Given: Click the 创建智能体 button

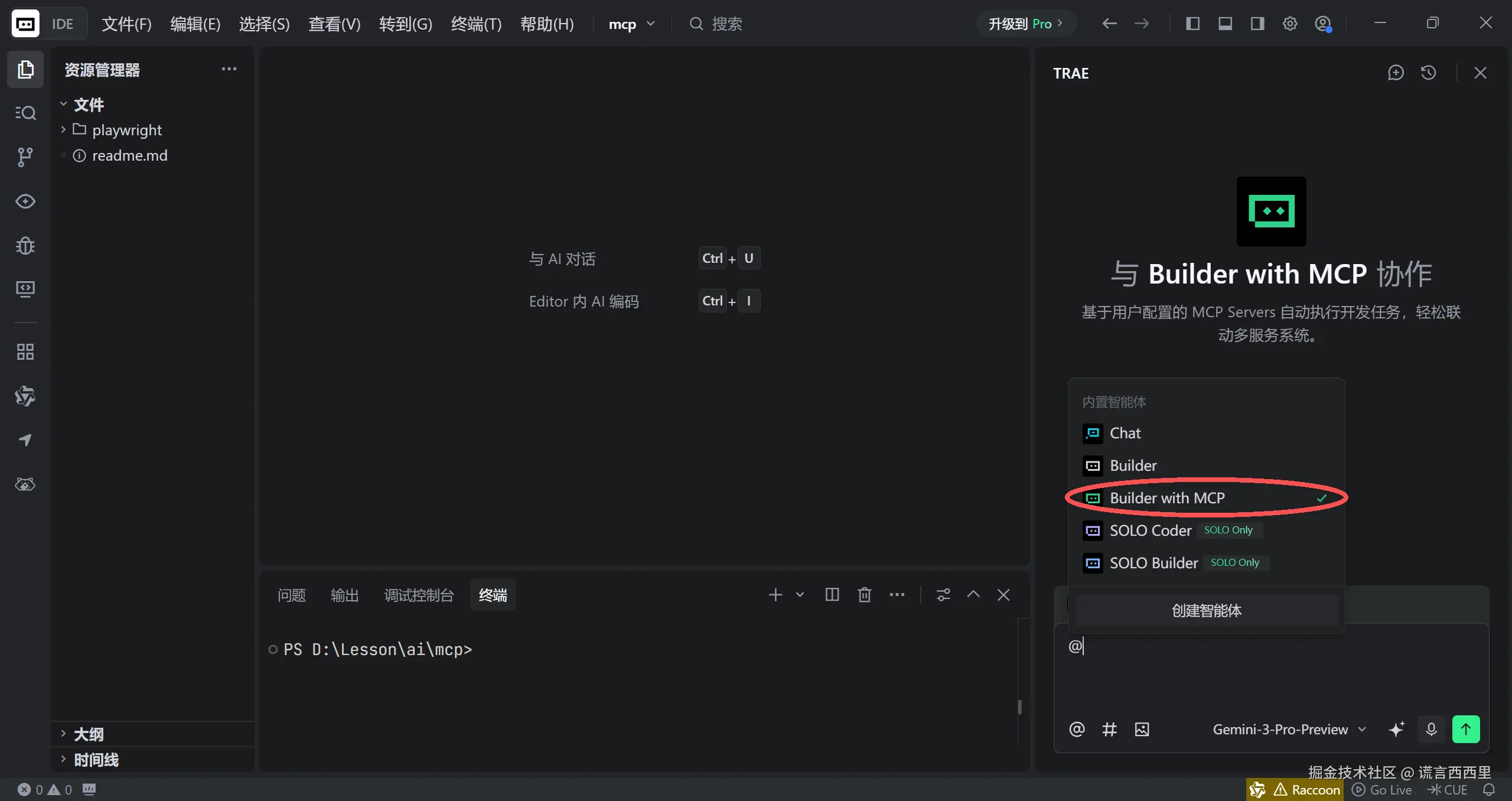Looking at the screenshot, I should [1206, 610].
